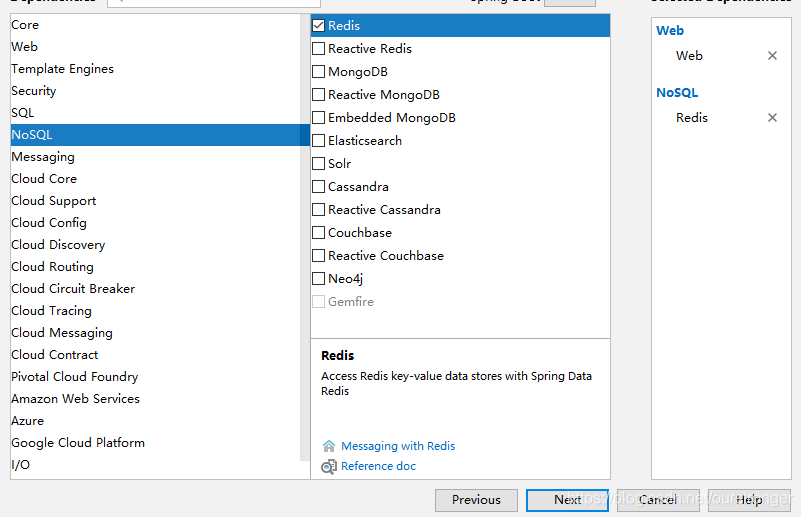Select the Web entry under selected Web
The height and width of the screenshot is (517, 804).
click(689, 56)
